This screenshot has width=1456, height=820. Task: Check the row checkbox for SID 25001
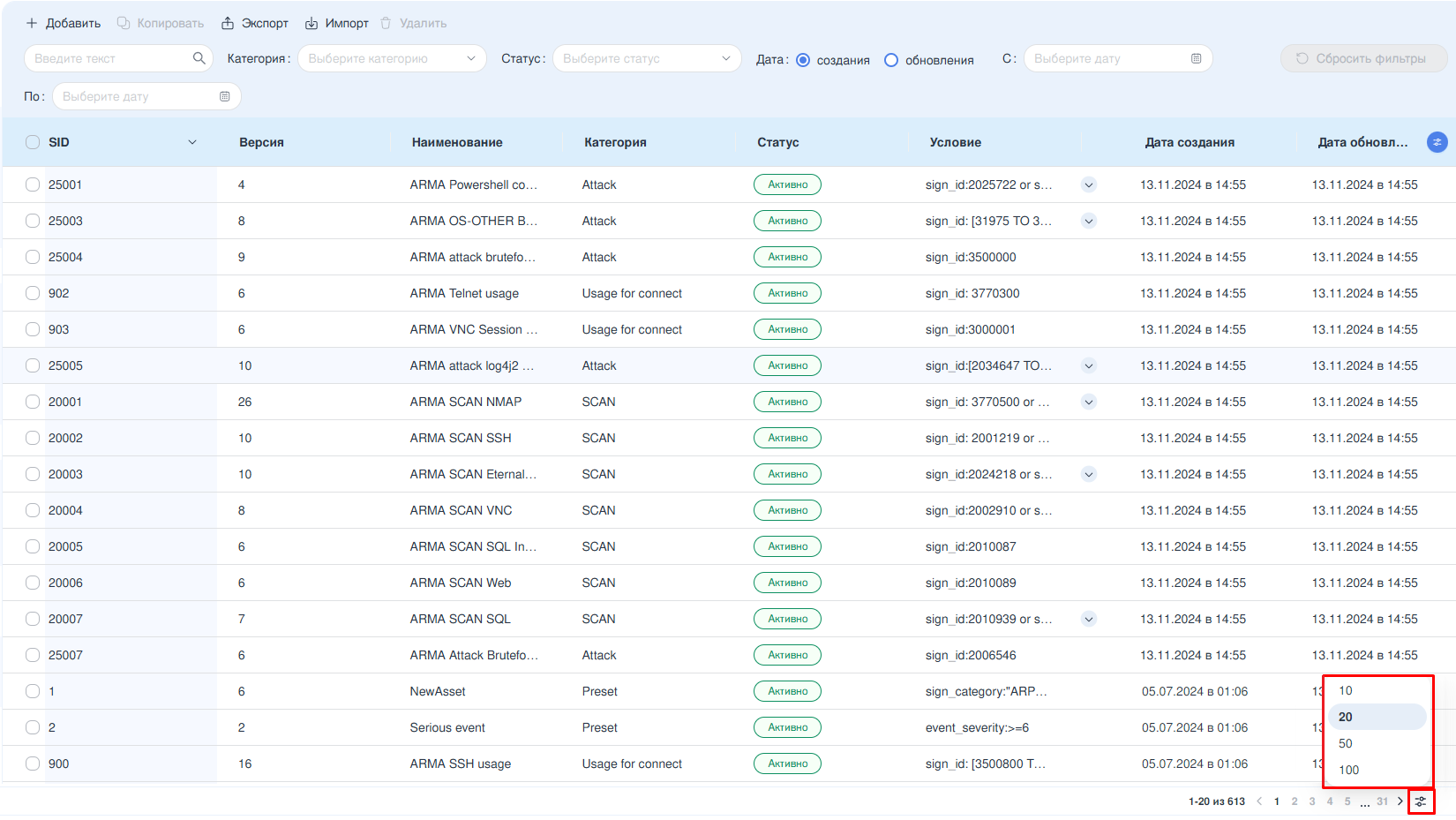[33, 184]
